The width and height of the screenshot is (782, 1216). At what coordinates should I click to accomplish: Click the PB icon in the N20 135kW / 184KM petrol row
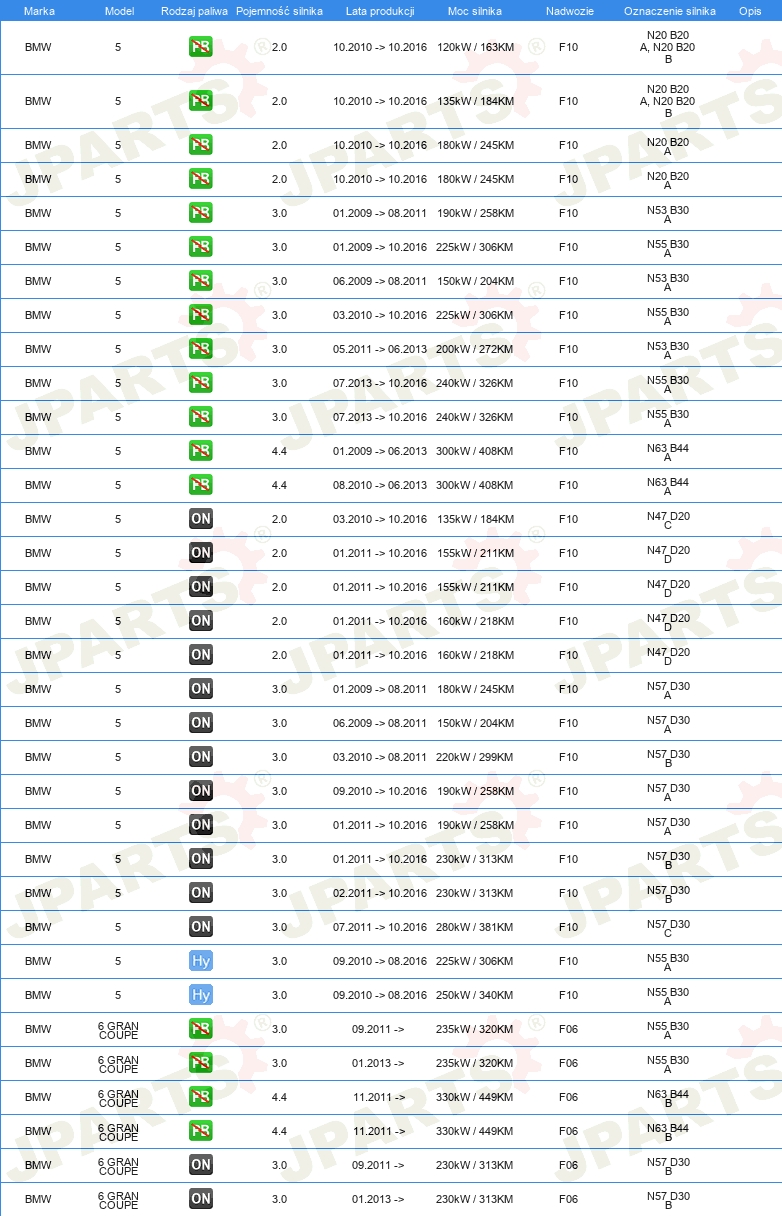(201, 101)
